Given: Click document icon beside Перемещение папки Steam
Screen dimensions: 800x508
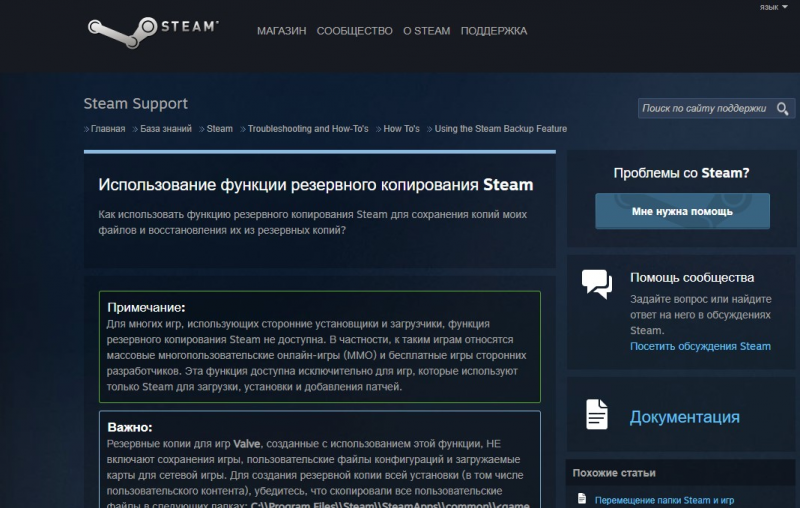Looking at the screenshot, I should pos(582,498).
